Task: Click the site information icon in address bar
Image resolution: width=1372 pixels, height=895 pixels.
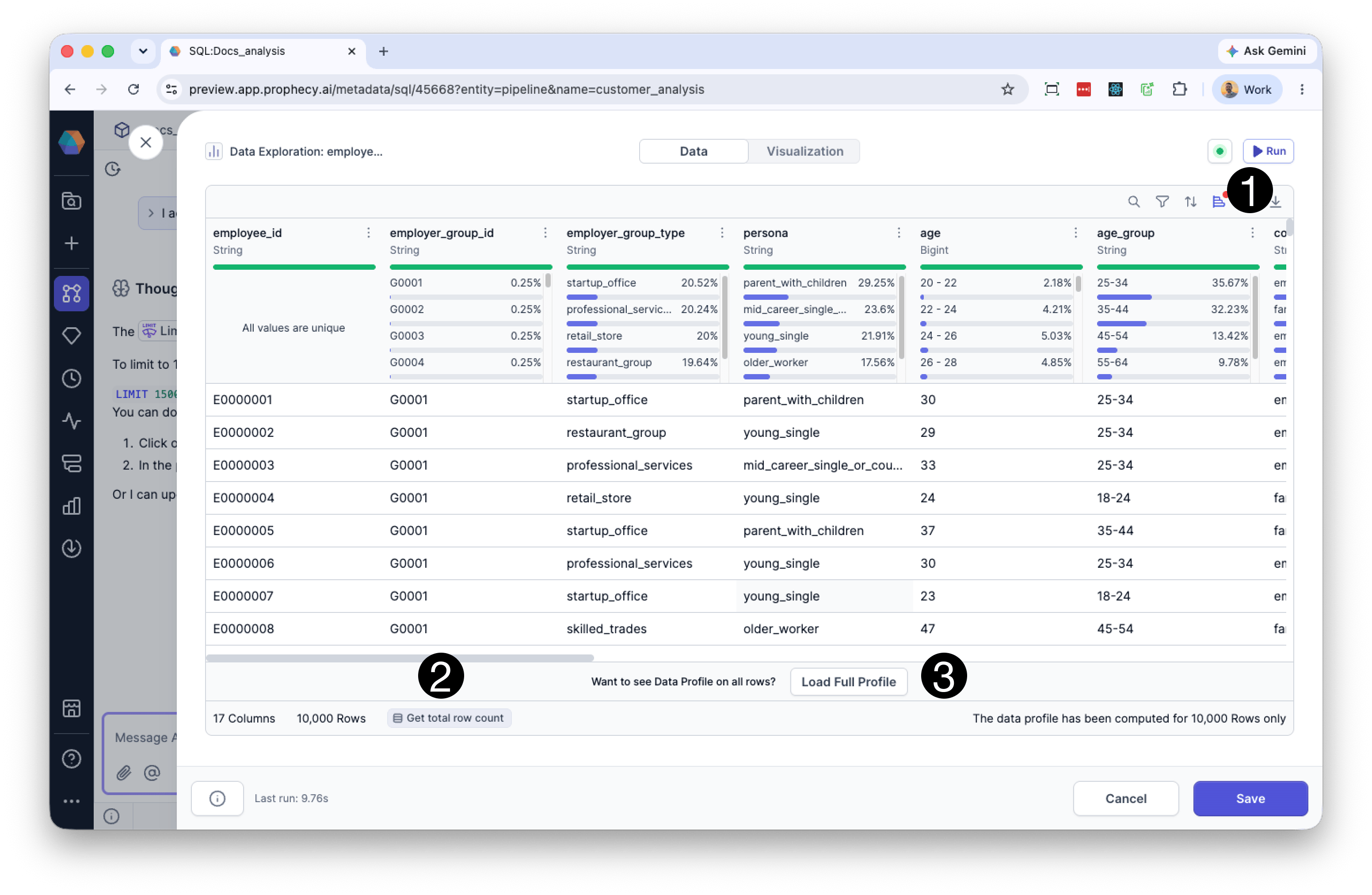Action: [171, 89]
